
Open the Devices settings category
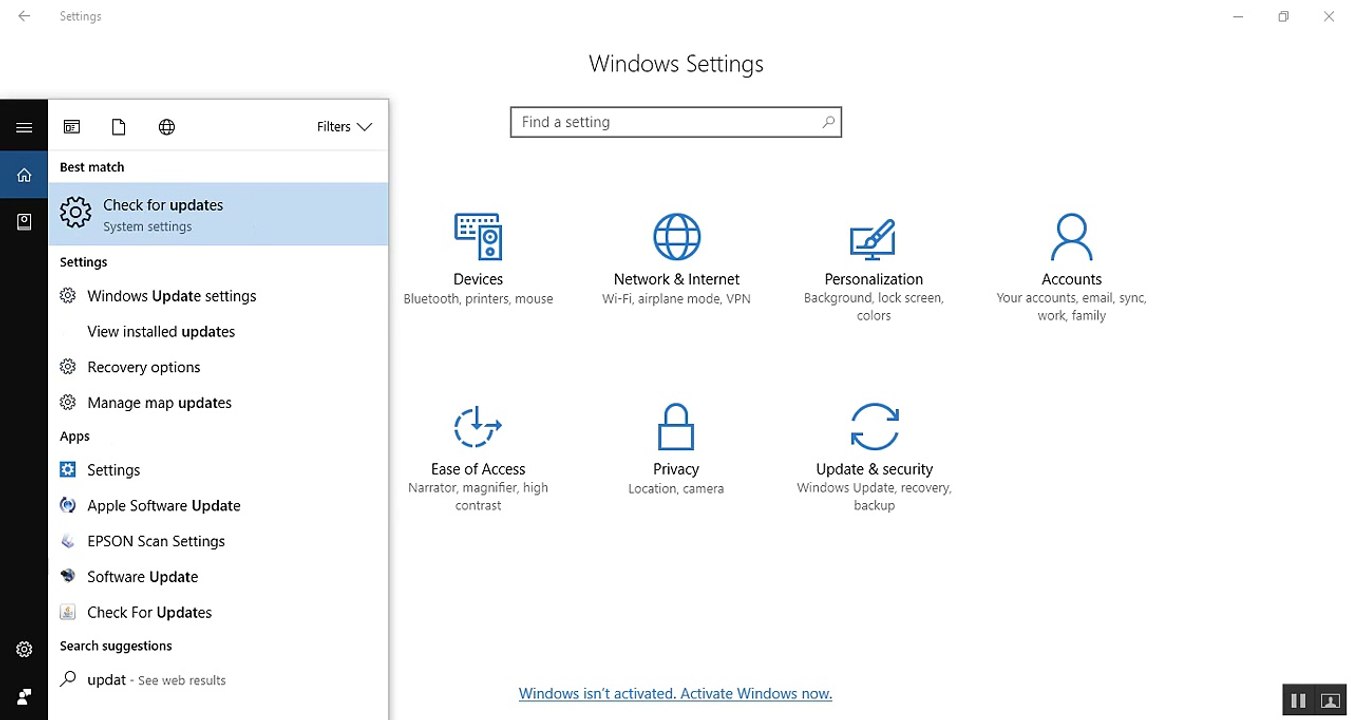point(478,259)
